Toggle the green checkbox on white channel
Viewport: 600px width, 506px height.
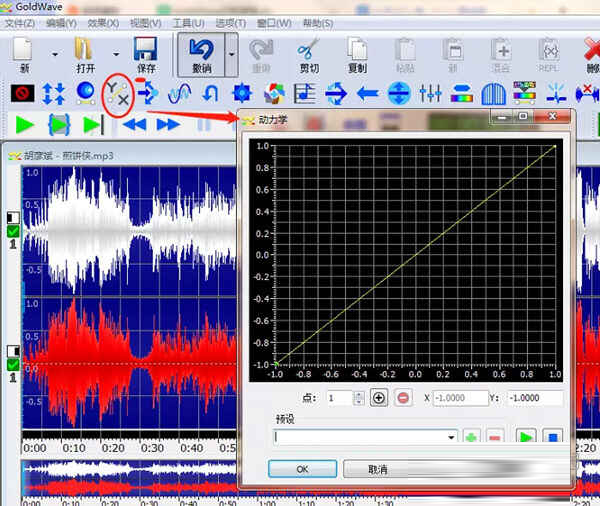pos(13,231)
